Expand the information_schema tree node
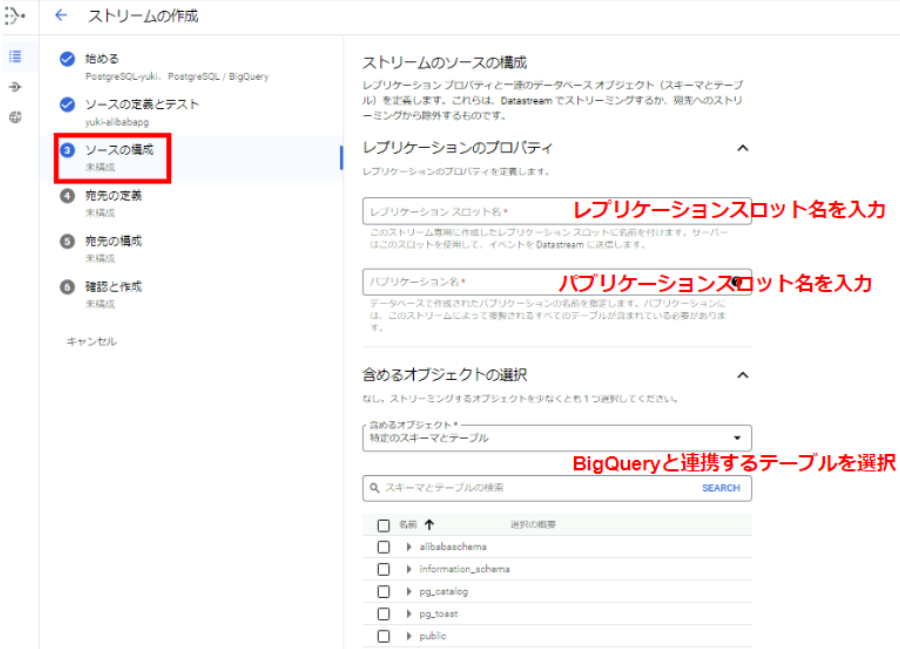Image resolution: width=900 pixels, height=649 pixels. tap(409, 569)
